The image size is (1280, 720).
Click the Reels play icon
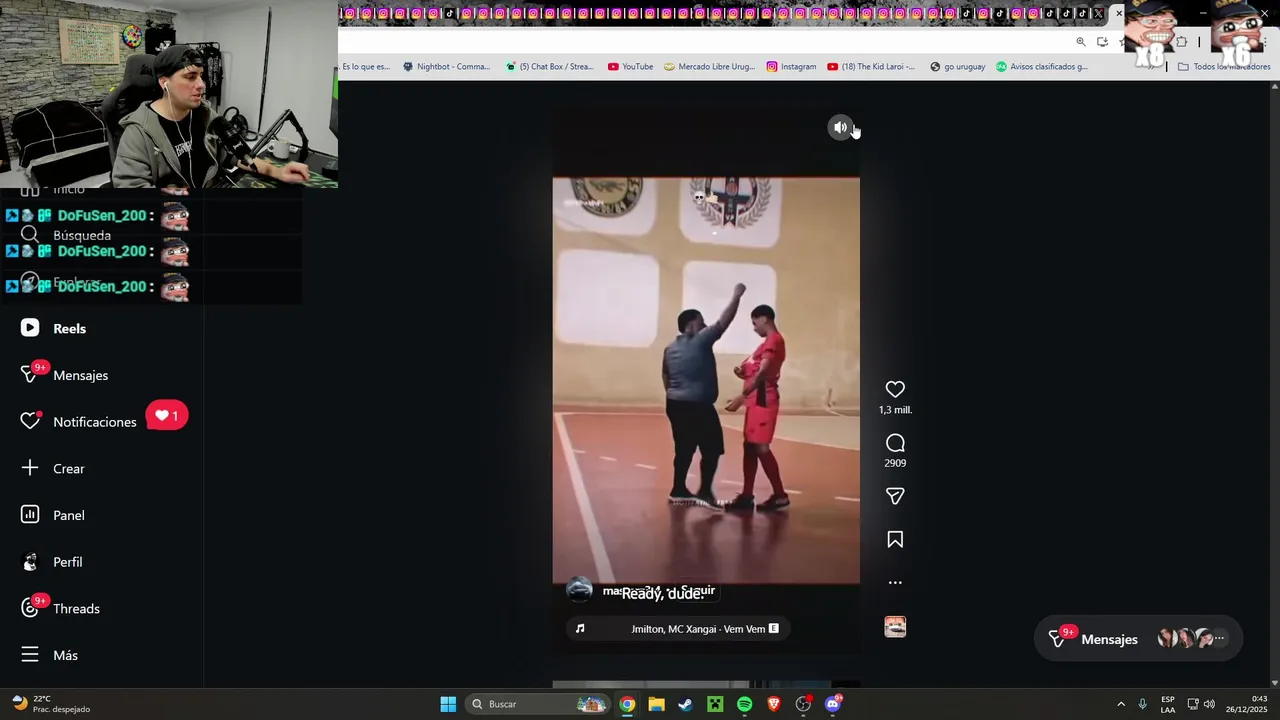pos(30,328)
